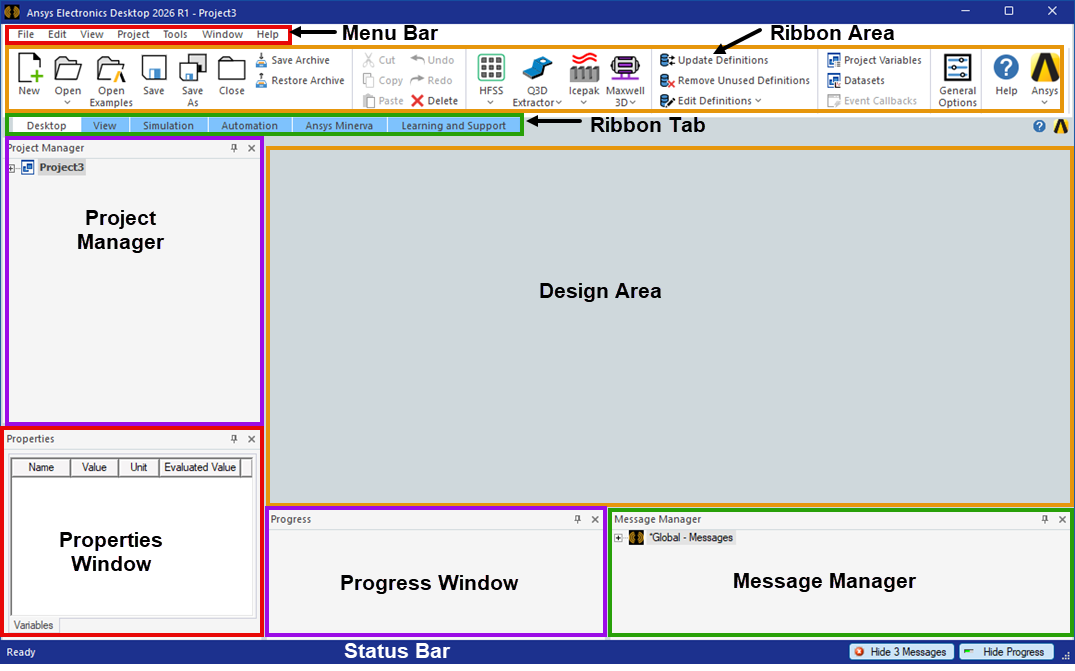Screen dimensions: 1075x671
Task: Open the Window menu
Action: (222, 34)
